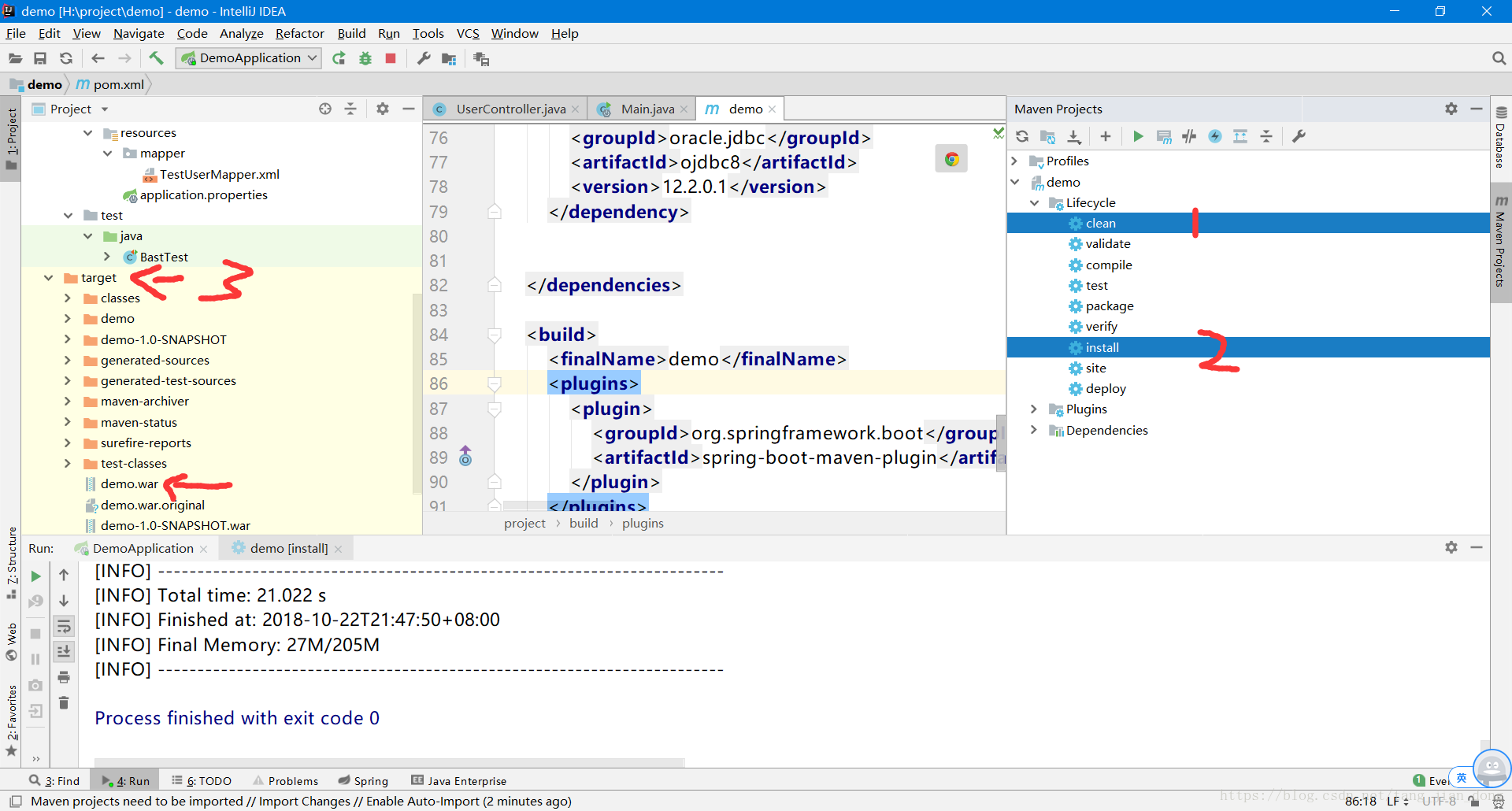
Task: Open Maven Projects panel gear settings
Action: point(1451,109)
